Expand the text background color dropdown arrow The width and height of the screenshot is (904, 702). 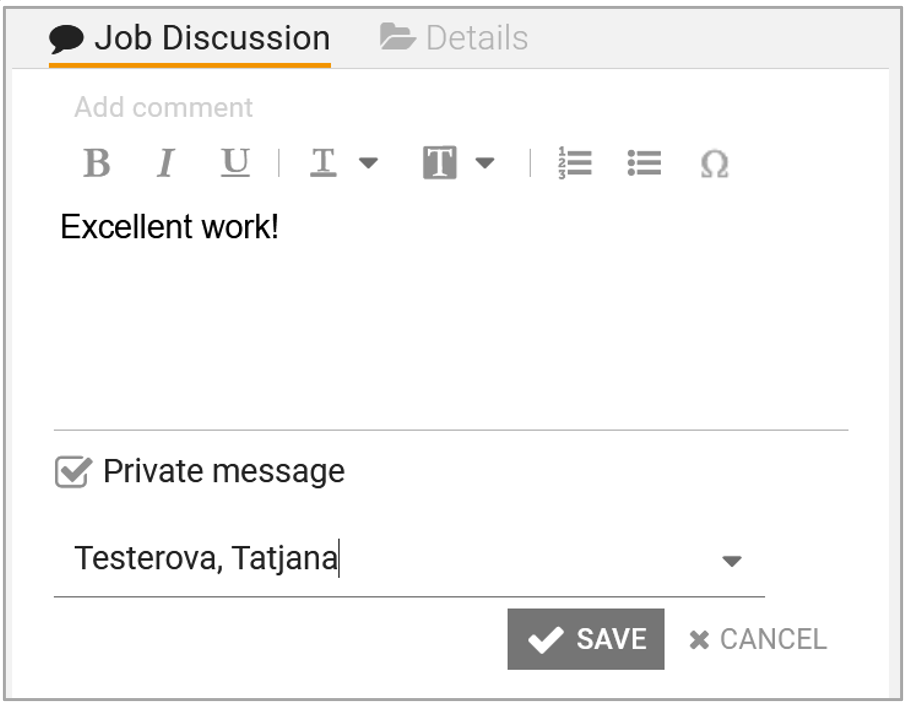pyautogui.click(x=485, y=163)
